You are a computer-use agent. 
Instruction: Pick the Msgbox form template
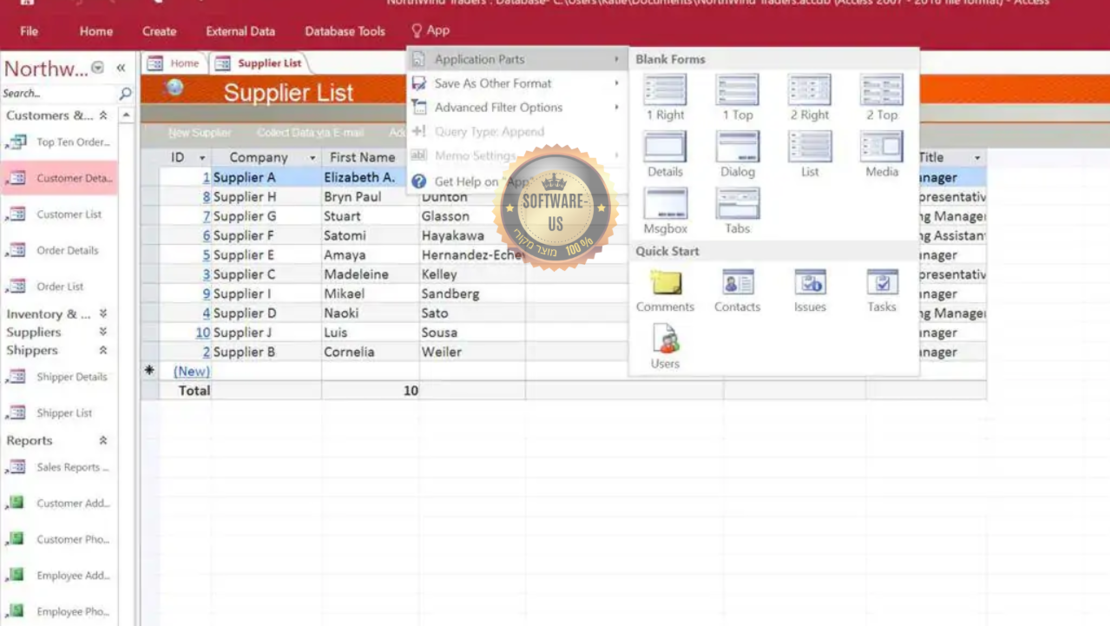[x=665, y=211]
